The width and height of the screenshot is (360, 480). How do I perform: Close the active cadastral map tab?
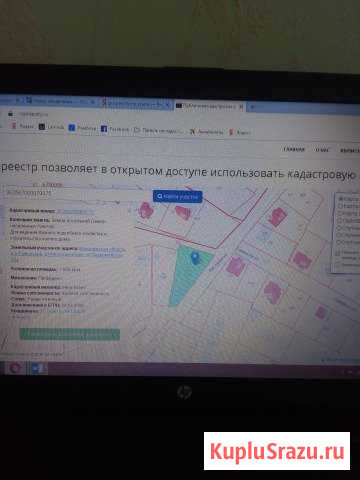(x=241, y=107)
